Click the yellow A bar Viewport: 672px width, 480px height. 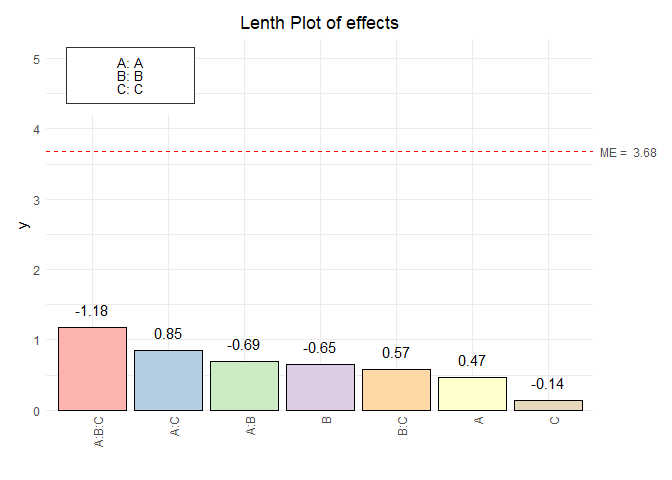472,393
